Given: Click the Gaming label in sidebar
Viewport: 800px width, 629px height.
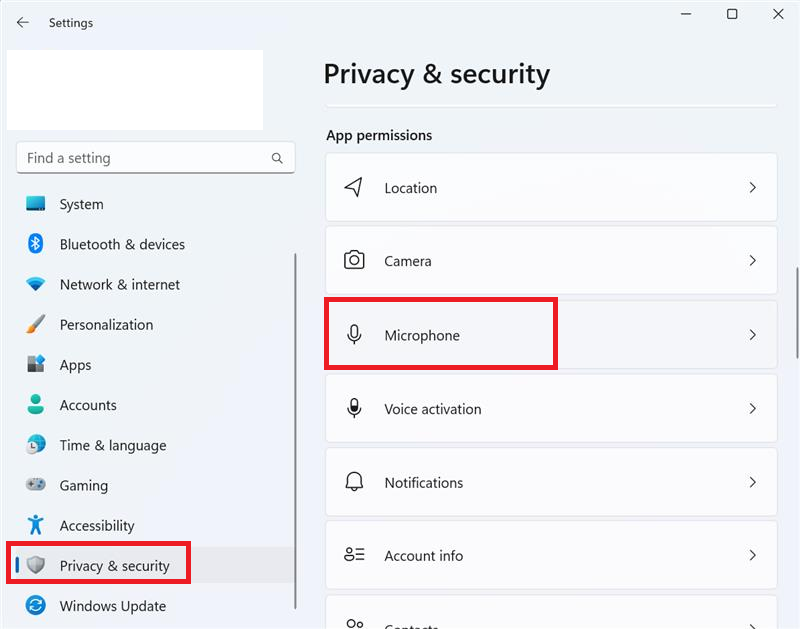Looking at the screenshot, I should (84, 486).
